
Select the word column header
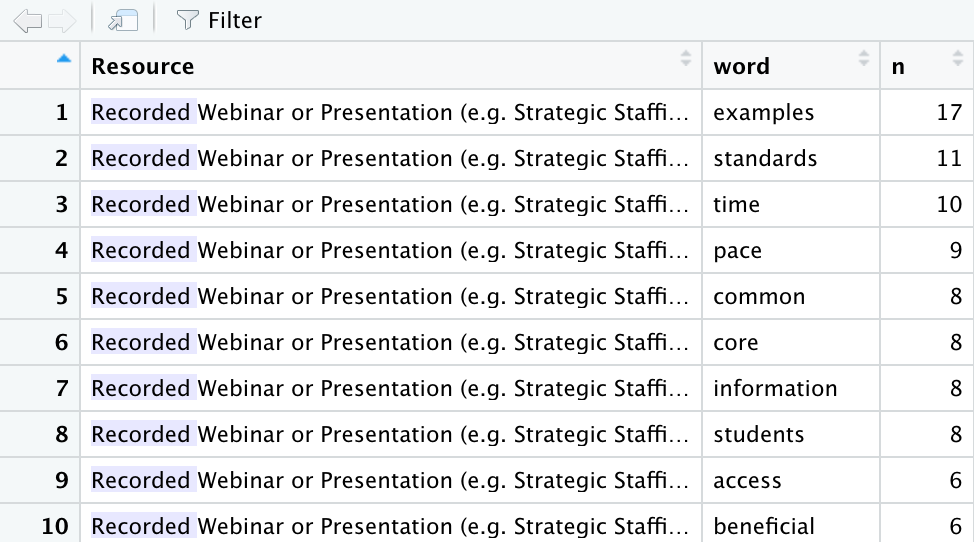[791, 66]
